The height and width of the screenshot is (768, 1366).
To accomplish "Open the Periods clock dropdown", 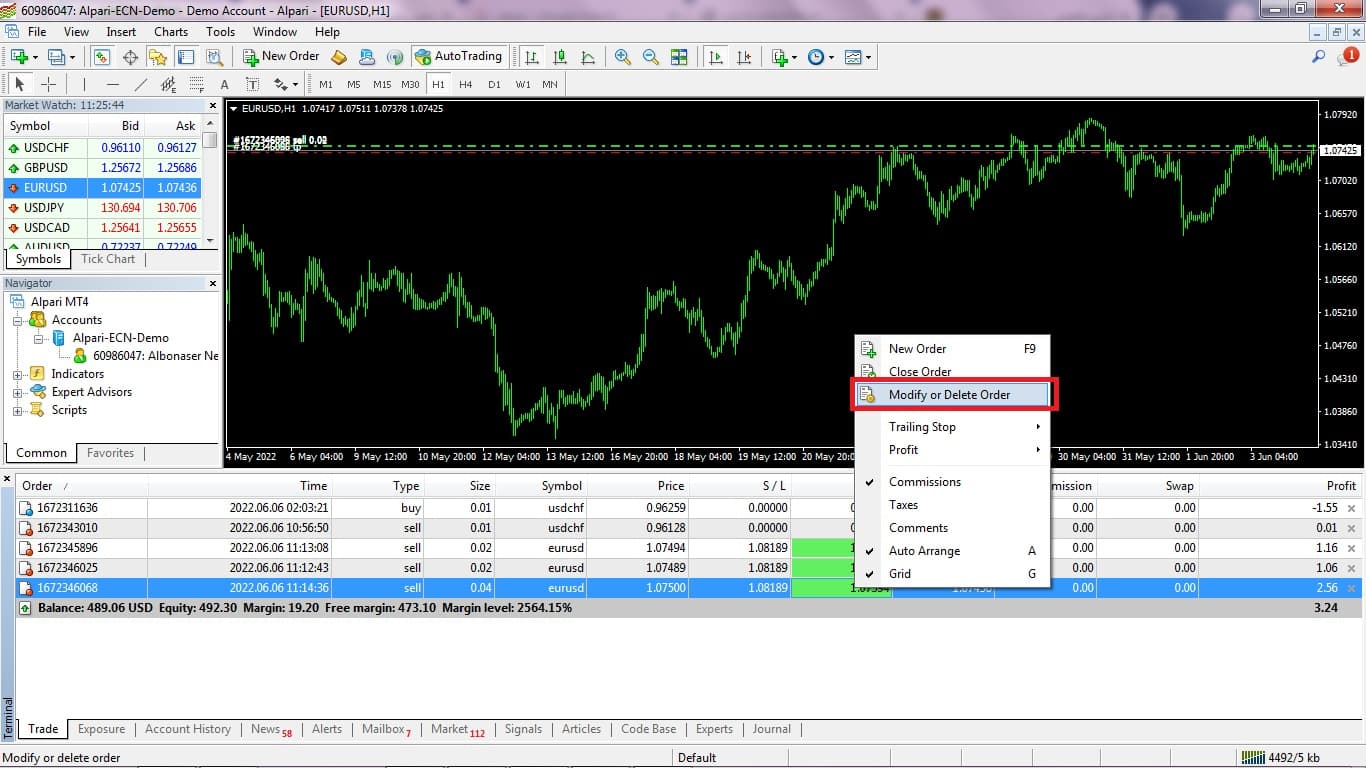I will coord(820,57).
